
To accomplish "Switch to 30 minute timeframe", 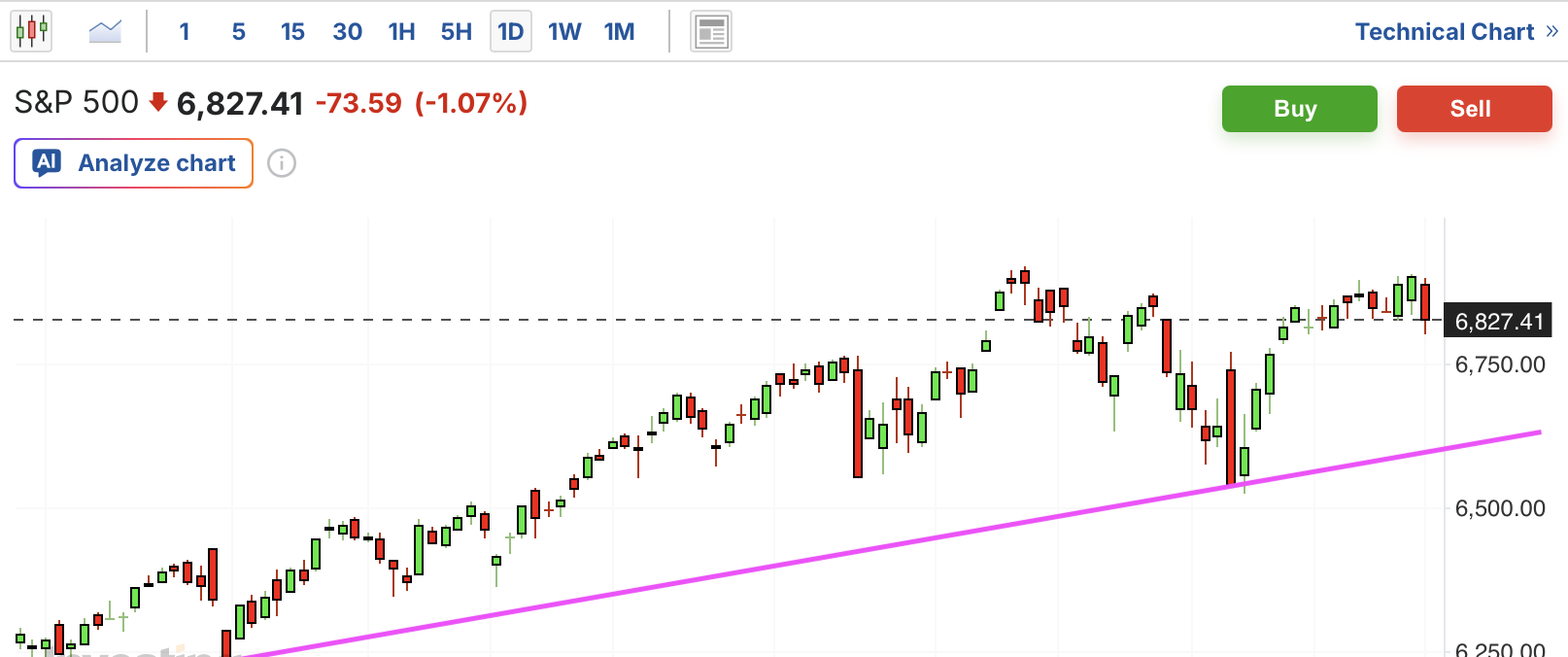I will 347,32.
